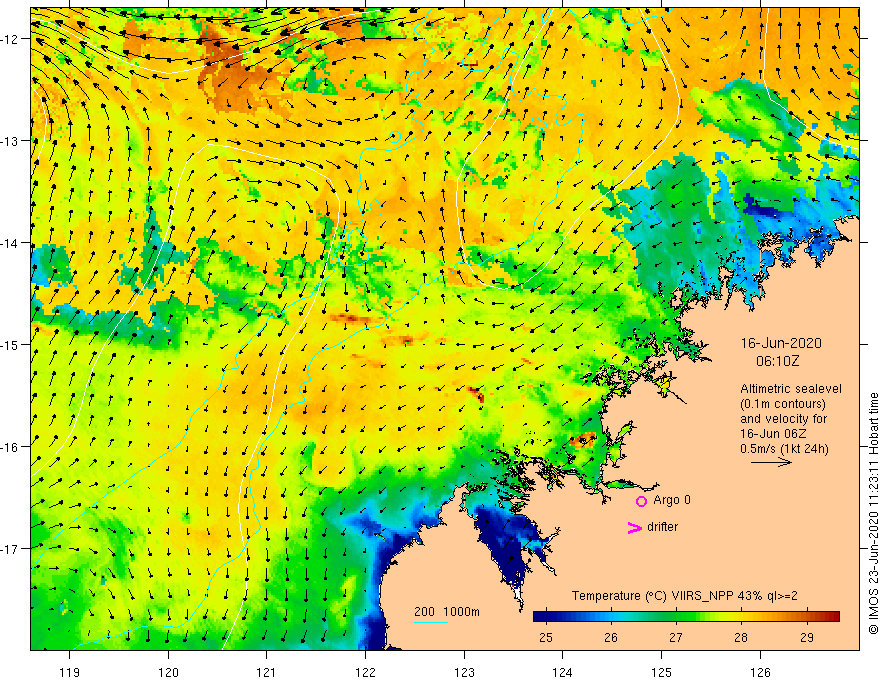
Task: Select the time text 06:10Z
Action: [x=777, y=361]
